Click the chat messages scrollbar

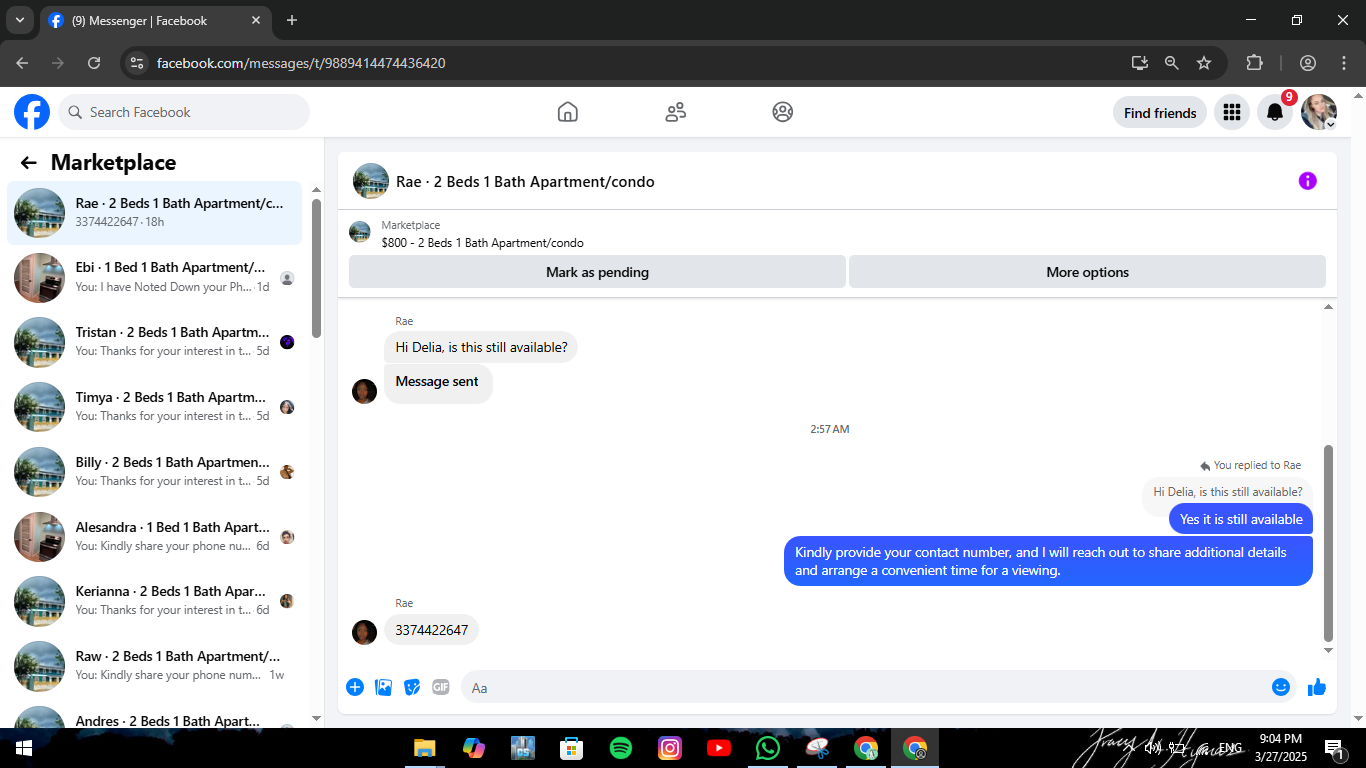pyautogui.click(x=1328, y=543)
